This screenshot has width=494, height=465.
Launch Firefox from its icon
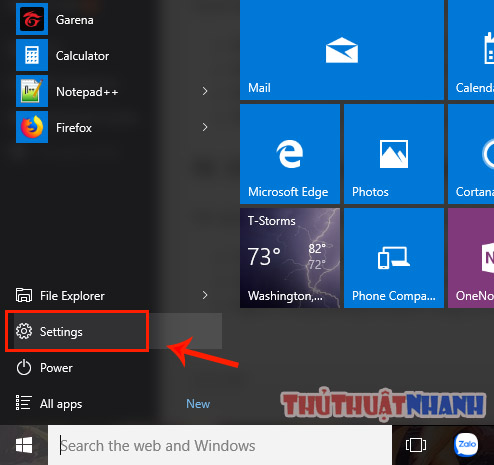click(32, 127)
